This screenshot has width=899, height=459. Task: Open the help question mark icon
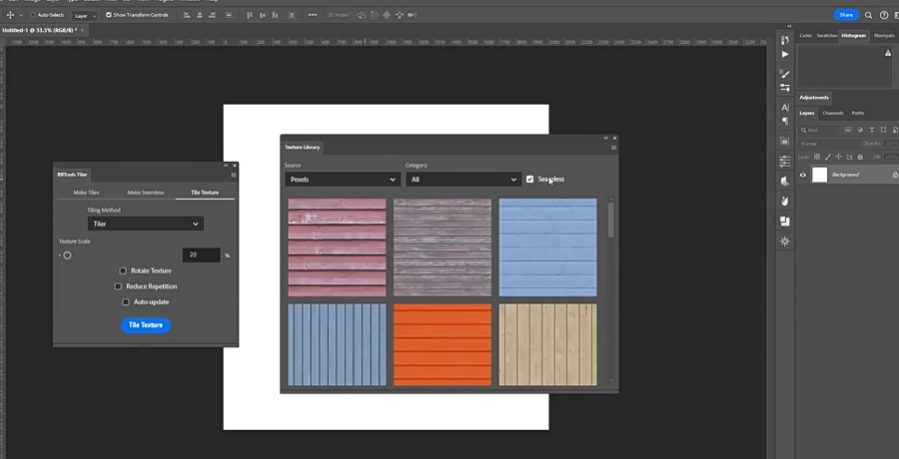click(882, 15)
